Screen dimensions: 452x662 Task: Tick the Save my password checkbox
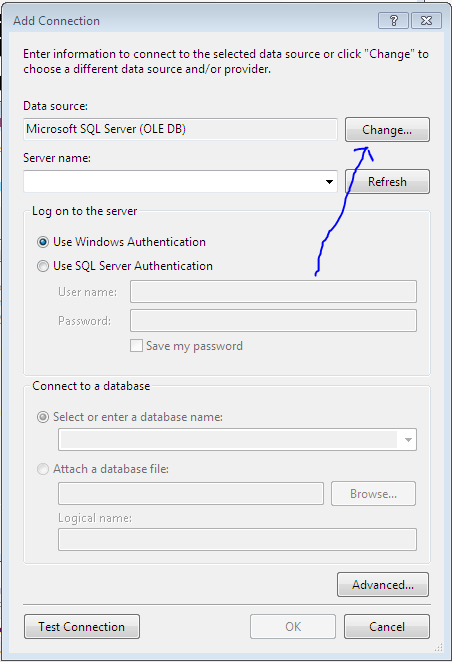click(x=136, y=346)
